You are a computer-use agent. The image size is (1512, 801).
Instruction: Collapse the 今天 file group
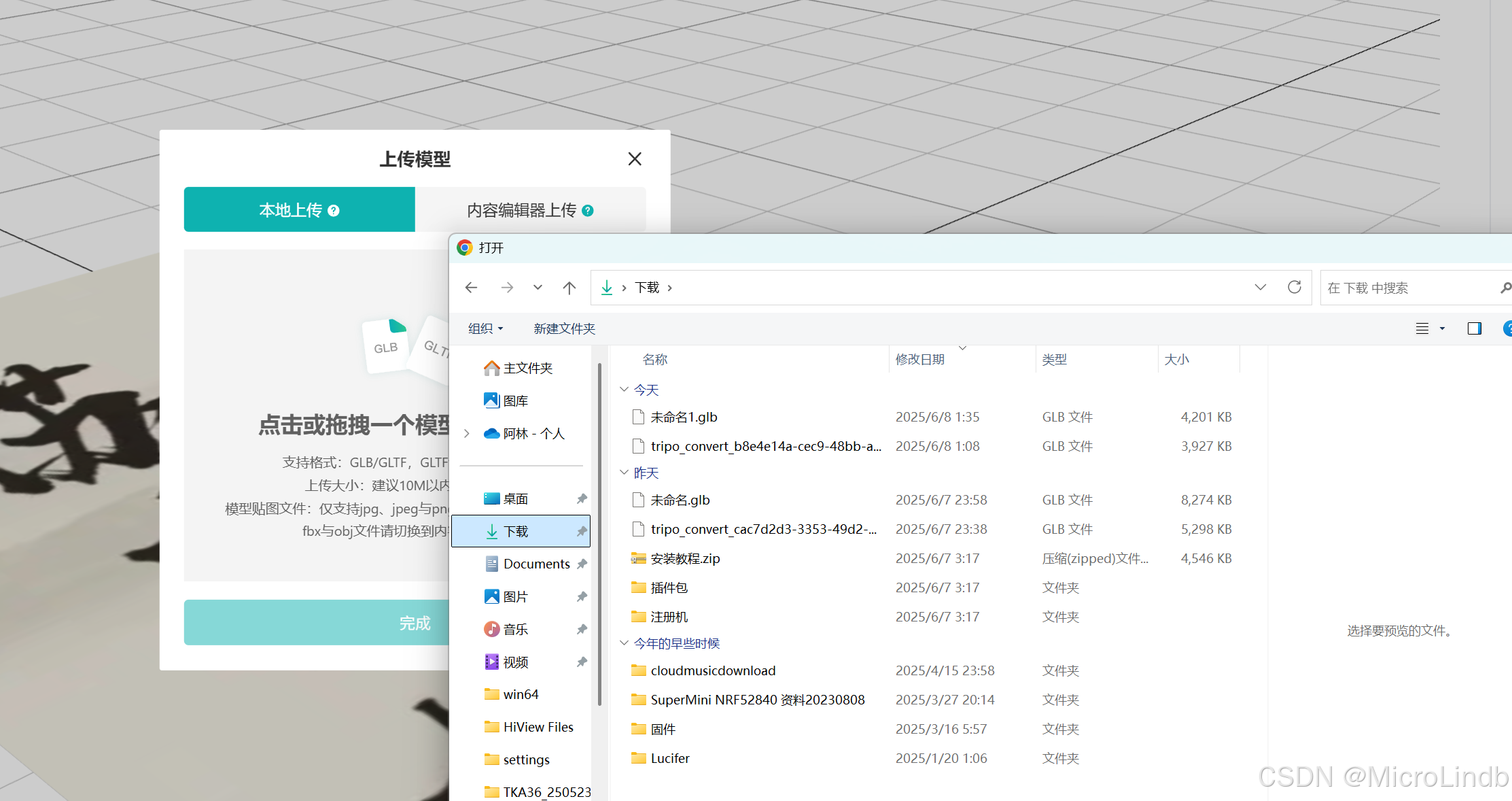tap(624, 390)
